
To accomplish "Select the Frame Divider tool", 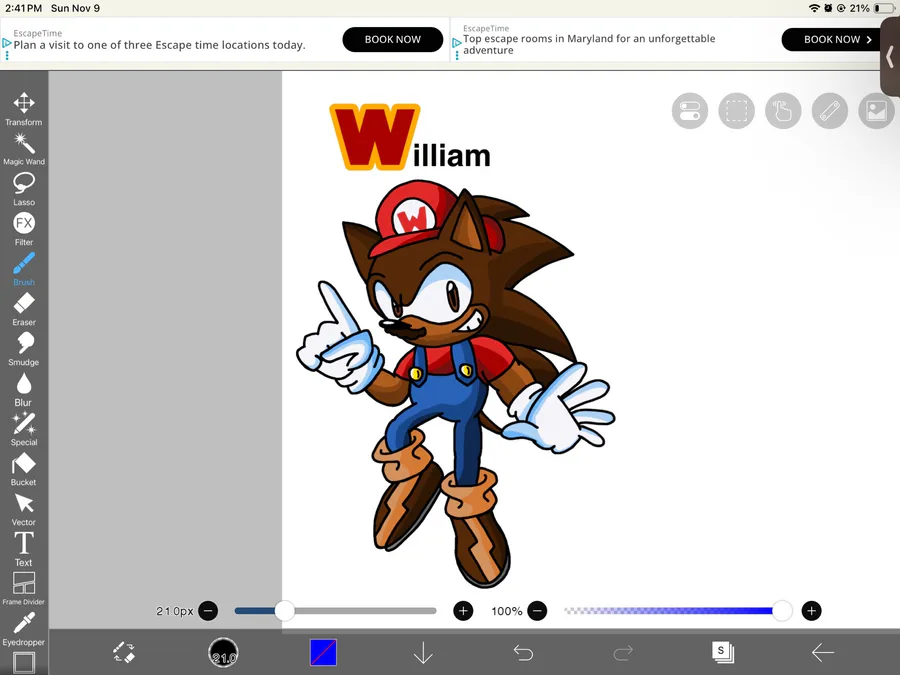I will (x=24, y=589).
